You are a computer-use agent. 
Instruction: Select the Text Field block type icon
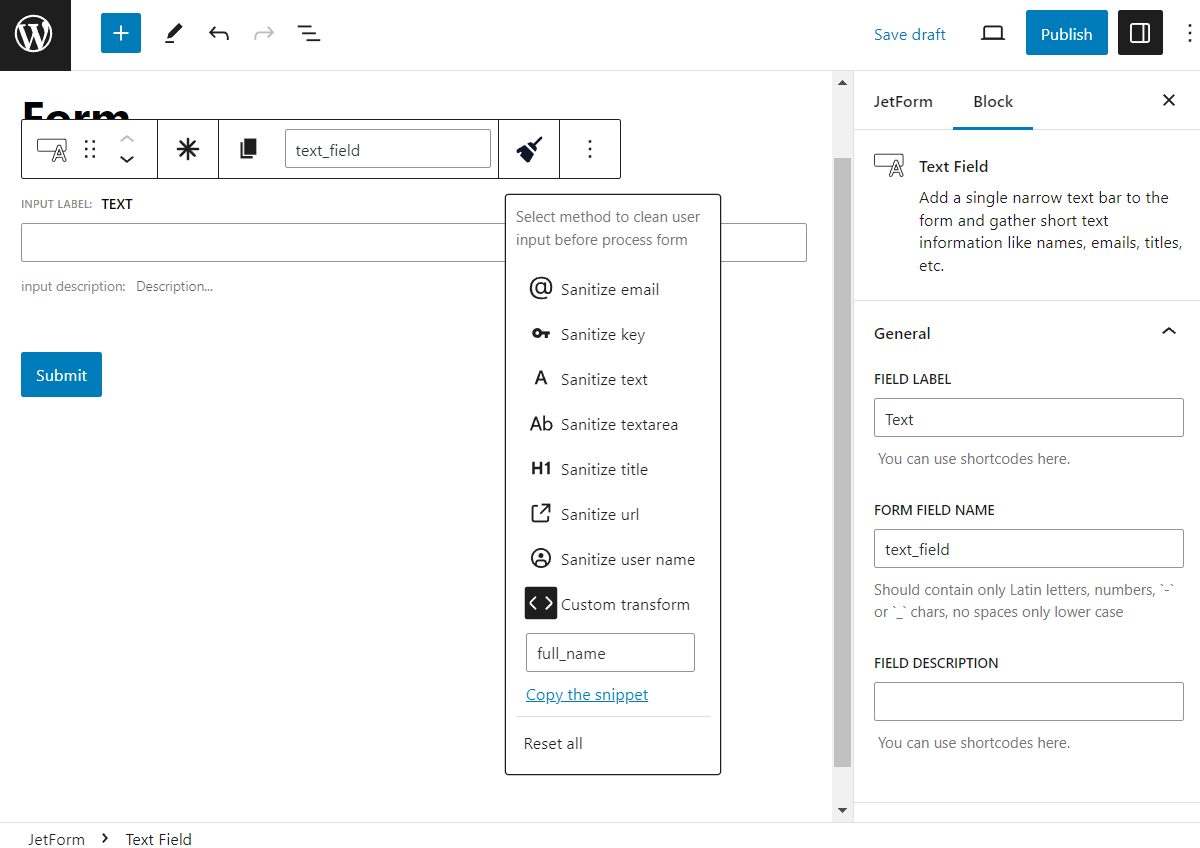(x=51, y=148)
